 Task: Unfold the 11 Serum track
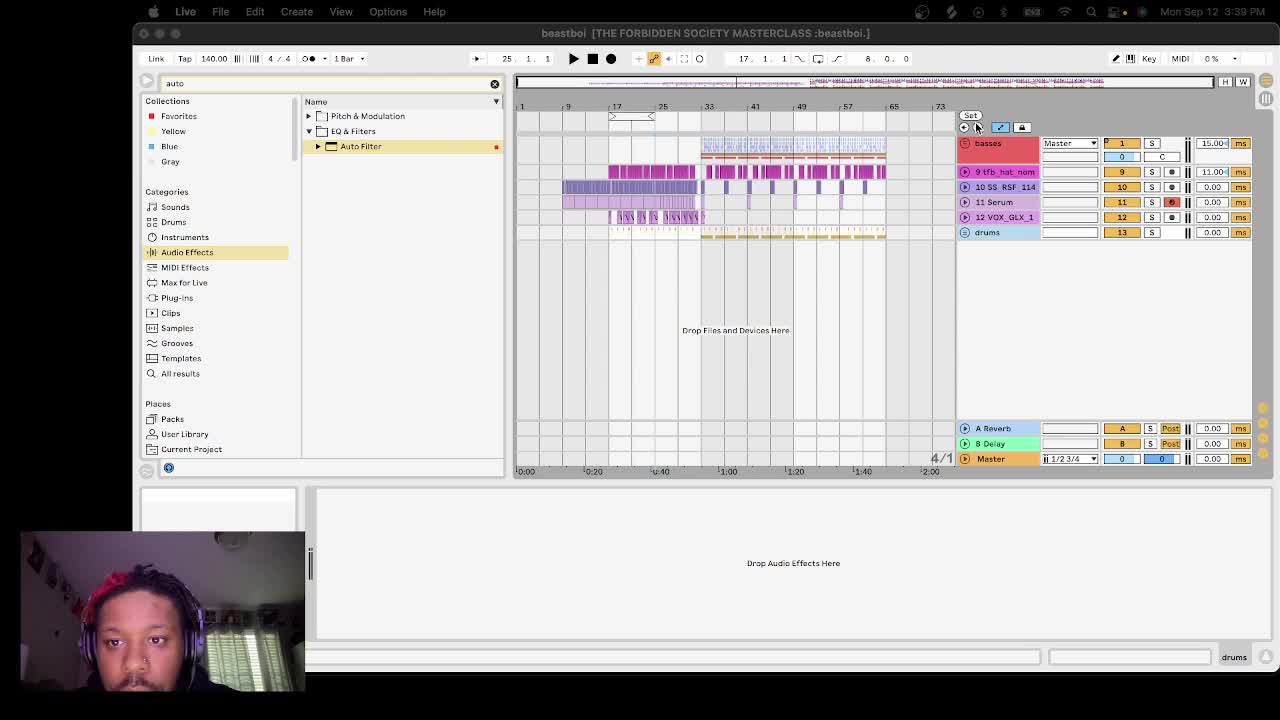pos(965,202)
